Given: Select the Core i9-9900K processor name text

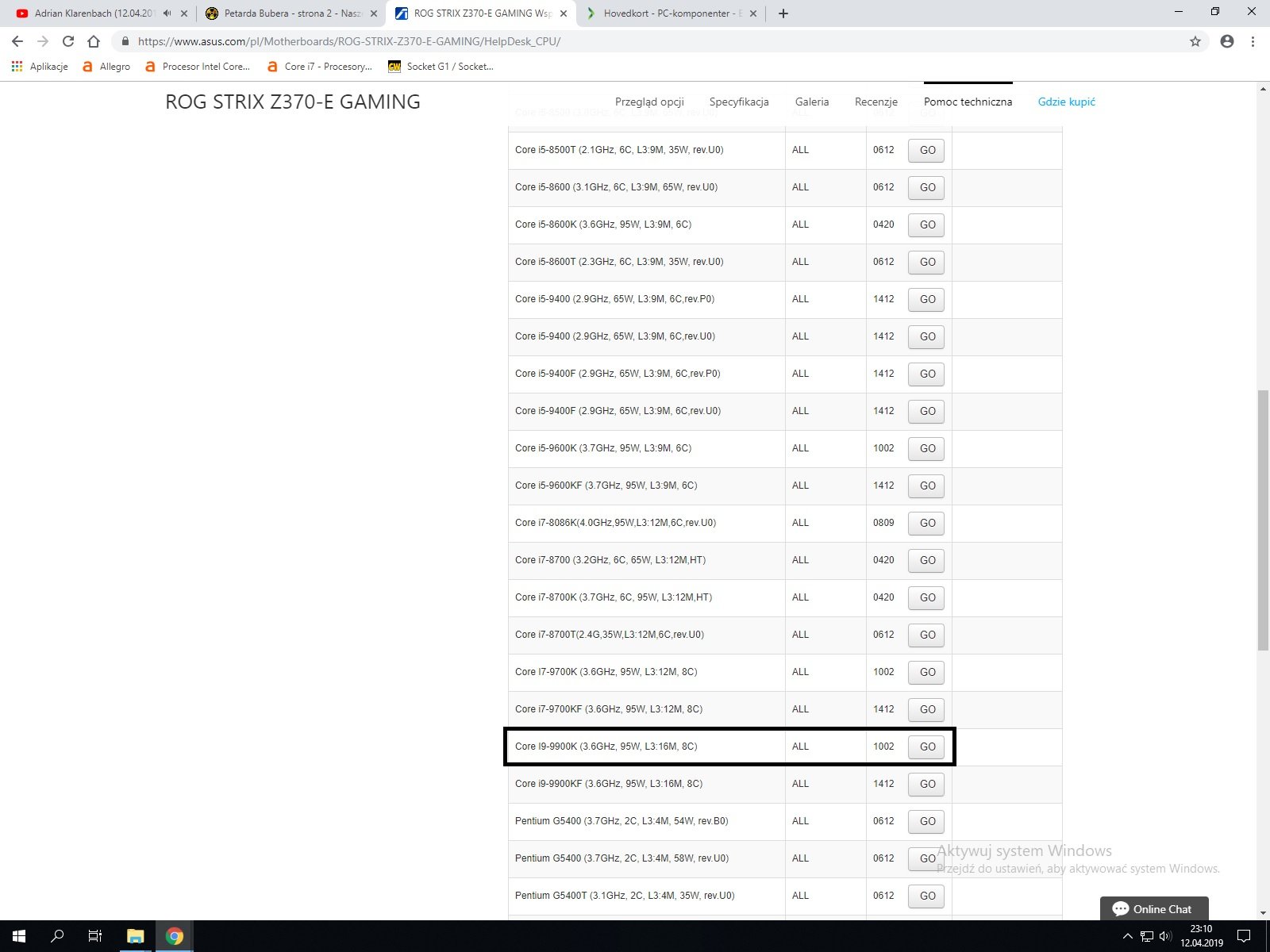Looking at the screenshot, I should [x=606, y=747].
